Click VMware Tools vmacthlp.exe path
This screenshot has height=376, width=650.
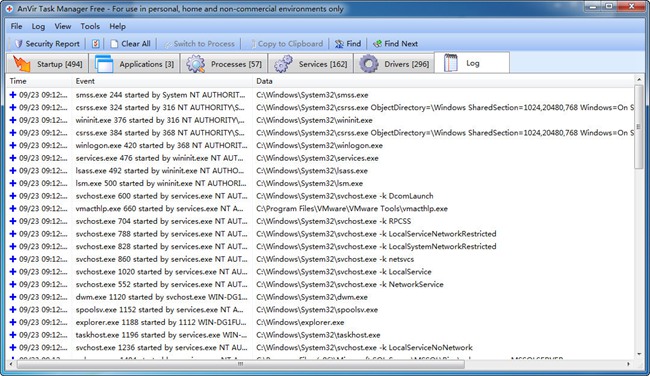click(352, 209)
